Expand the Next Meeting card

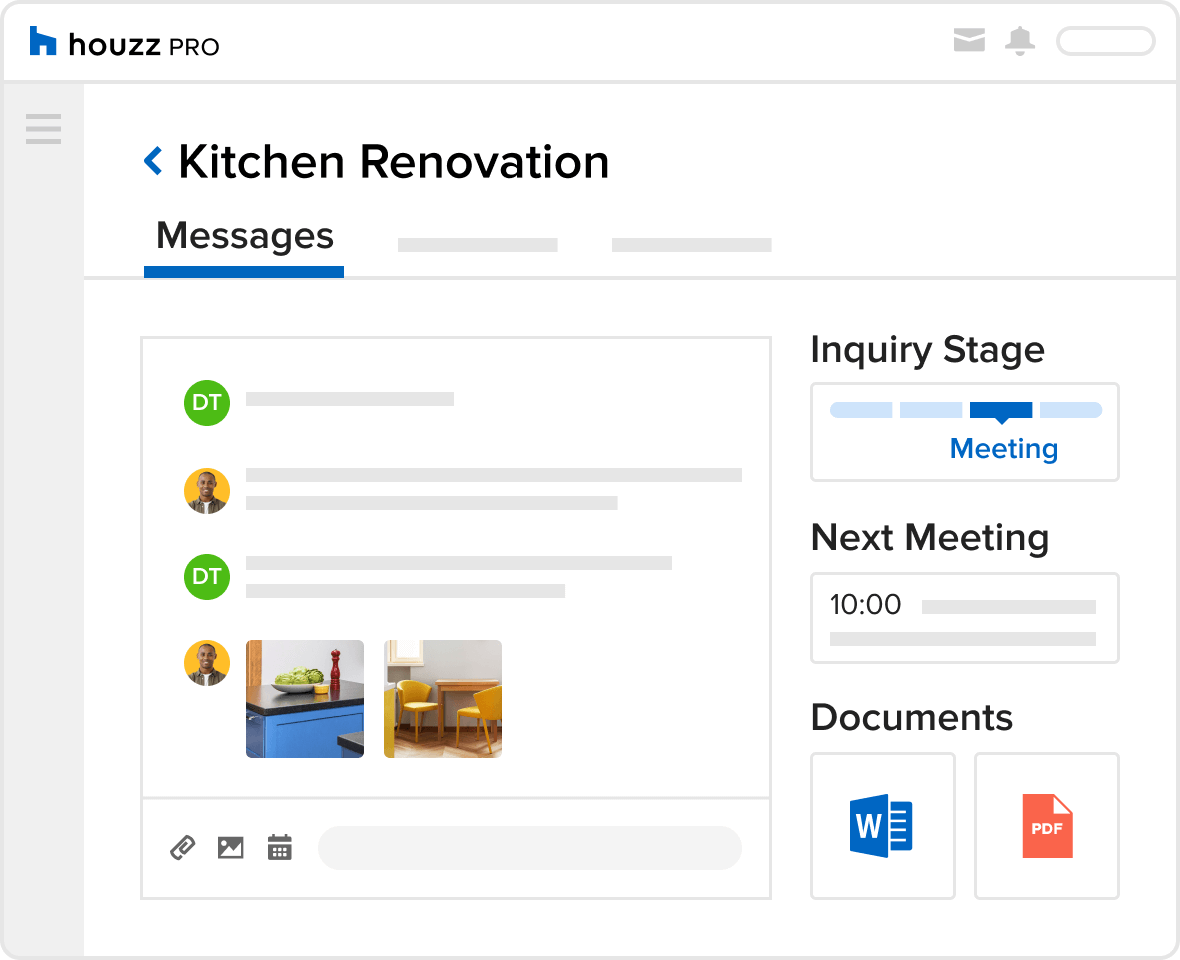pos(964,617)
